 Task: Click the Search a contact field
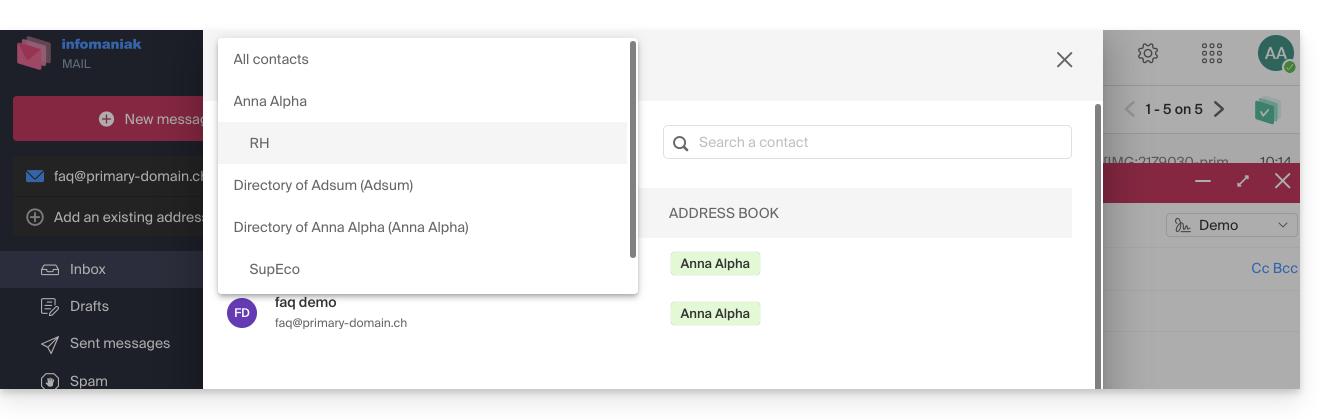pyautogui.click(x=867, y=142)
